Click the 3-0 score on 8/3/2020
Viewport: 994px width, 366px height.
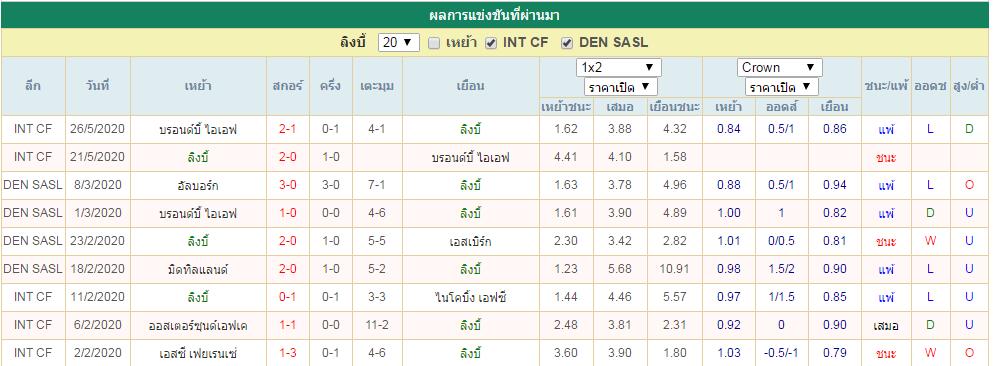point(287,186)
